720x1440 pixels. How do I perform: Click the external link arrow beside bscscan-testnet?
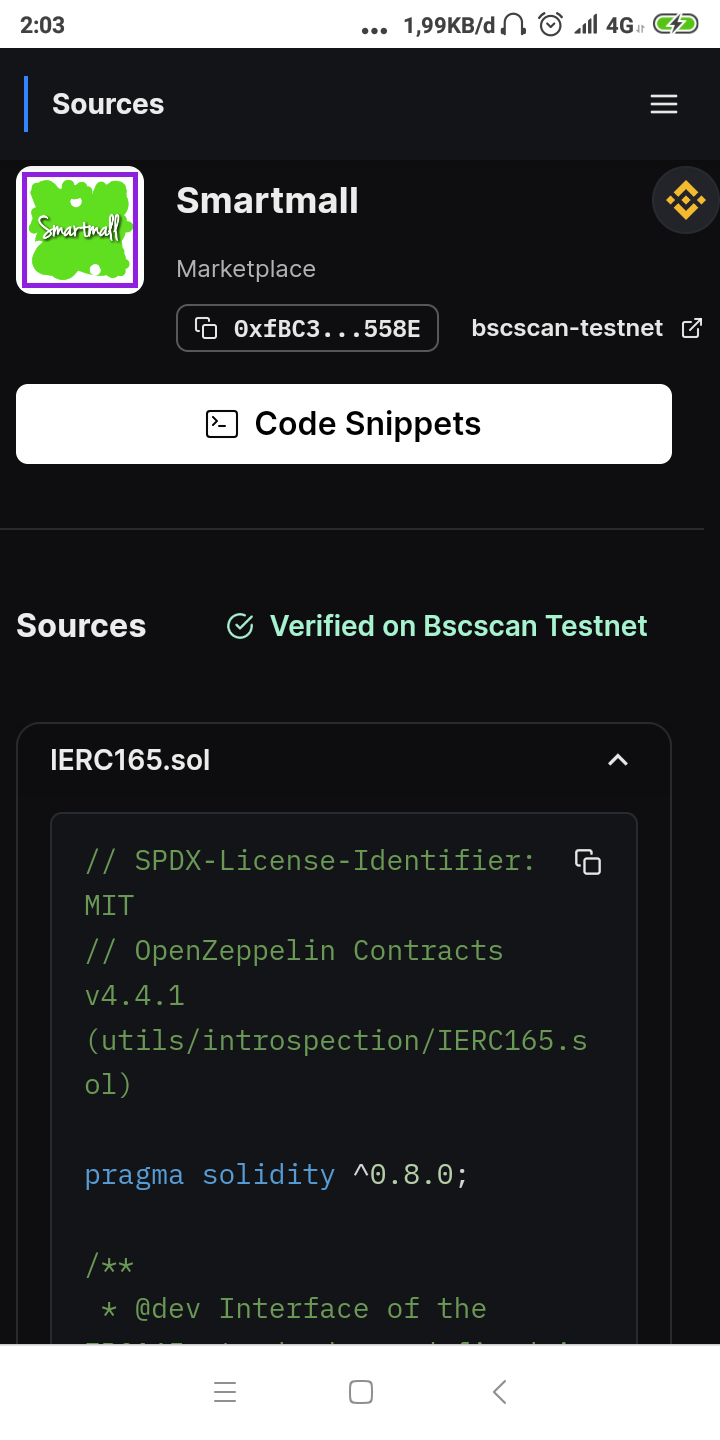[691, 328]
